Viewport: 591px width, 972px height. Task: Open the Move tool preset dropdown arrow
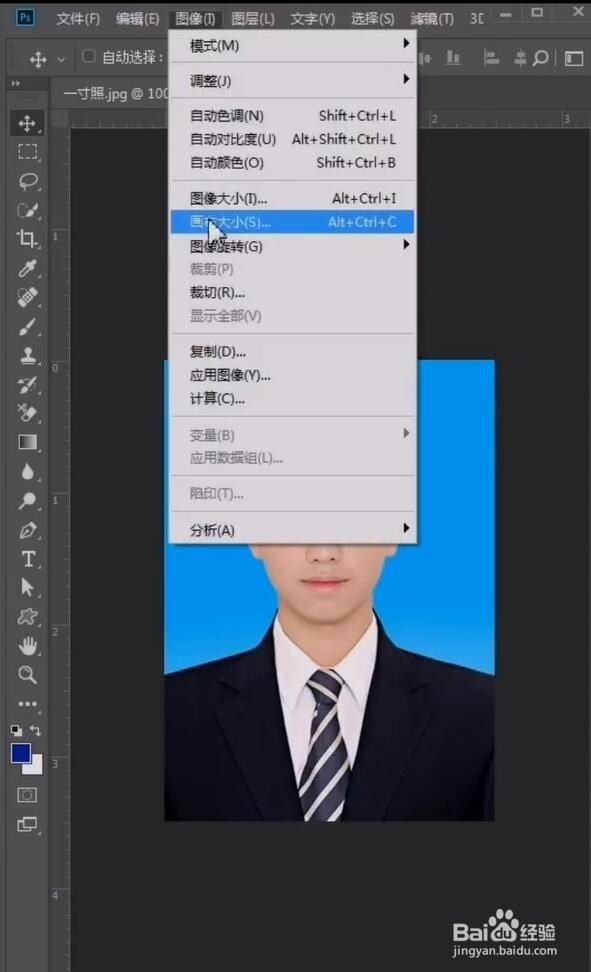click(61, 60)
